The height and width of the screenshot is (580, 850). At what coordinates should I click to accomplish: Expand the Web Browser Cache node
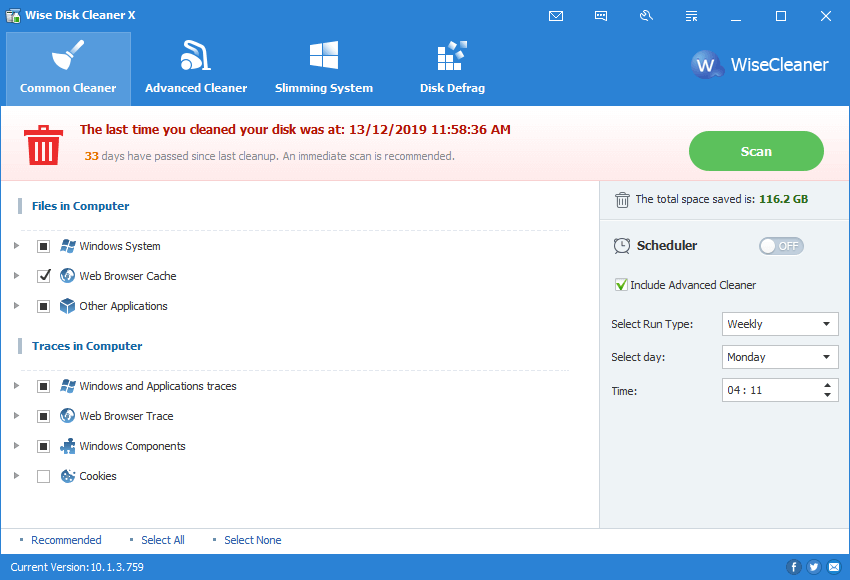coord(16,276)
